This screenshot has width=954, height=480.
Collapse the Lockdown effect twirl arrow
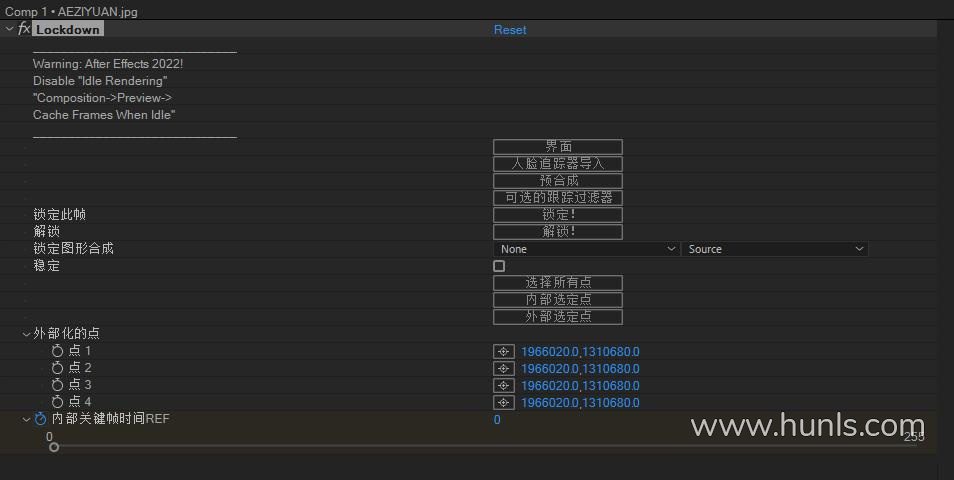[x=9, y=29]
